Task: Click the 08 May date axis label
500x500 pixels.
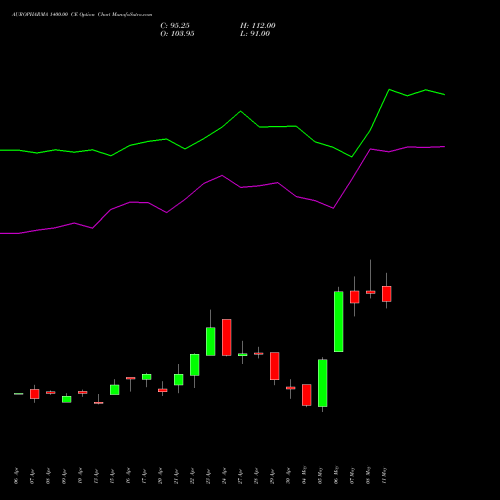Action: [369, 475]
